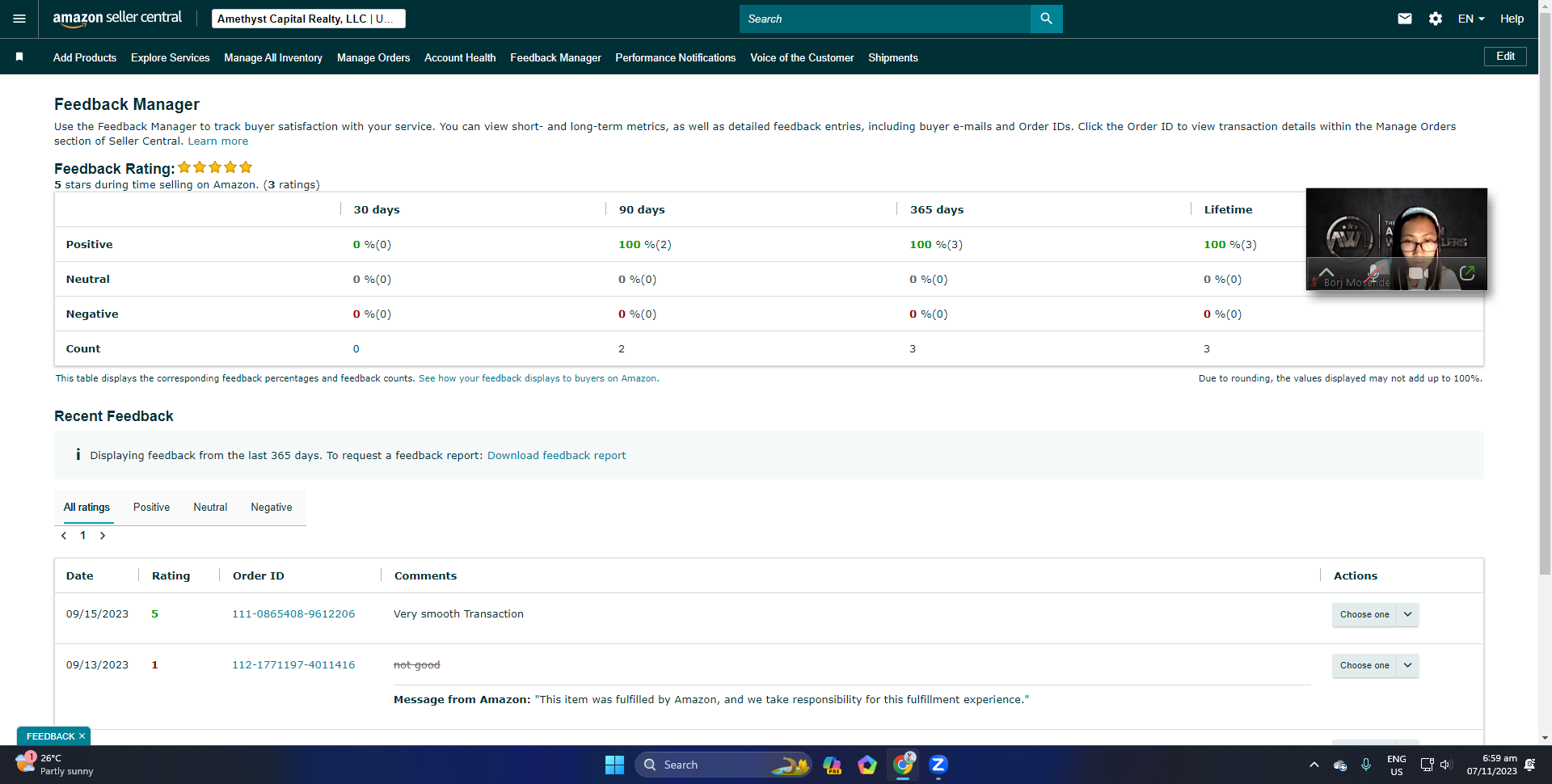
Task: Switch to the Negative ratings tab
Action: point(272,508)
